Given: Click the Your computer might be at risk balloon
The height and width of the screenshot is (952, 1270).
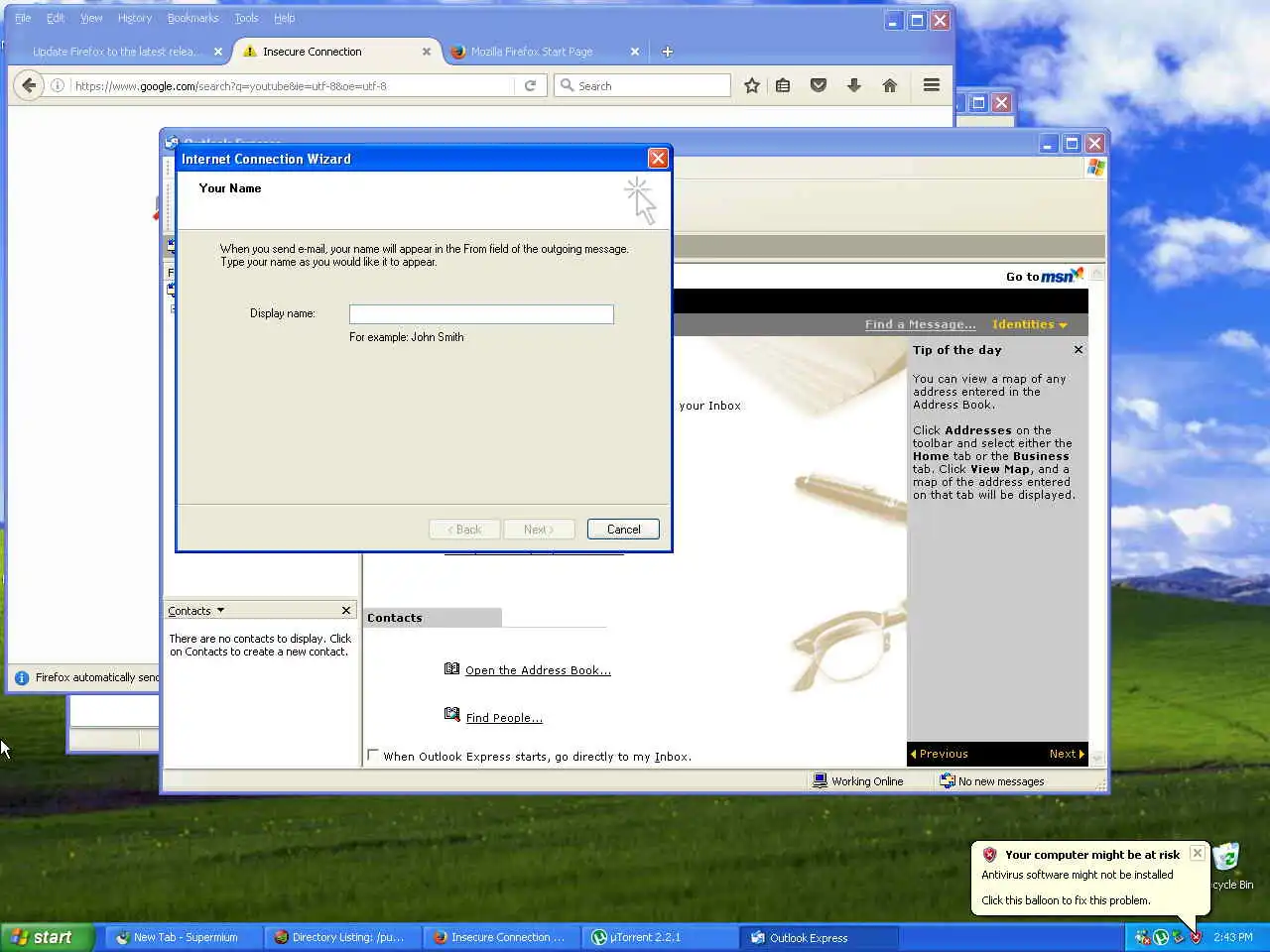Looking at the screenshot, I should [x=1090, y=878].
